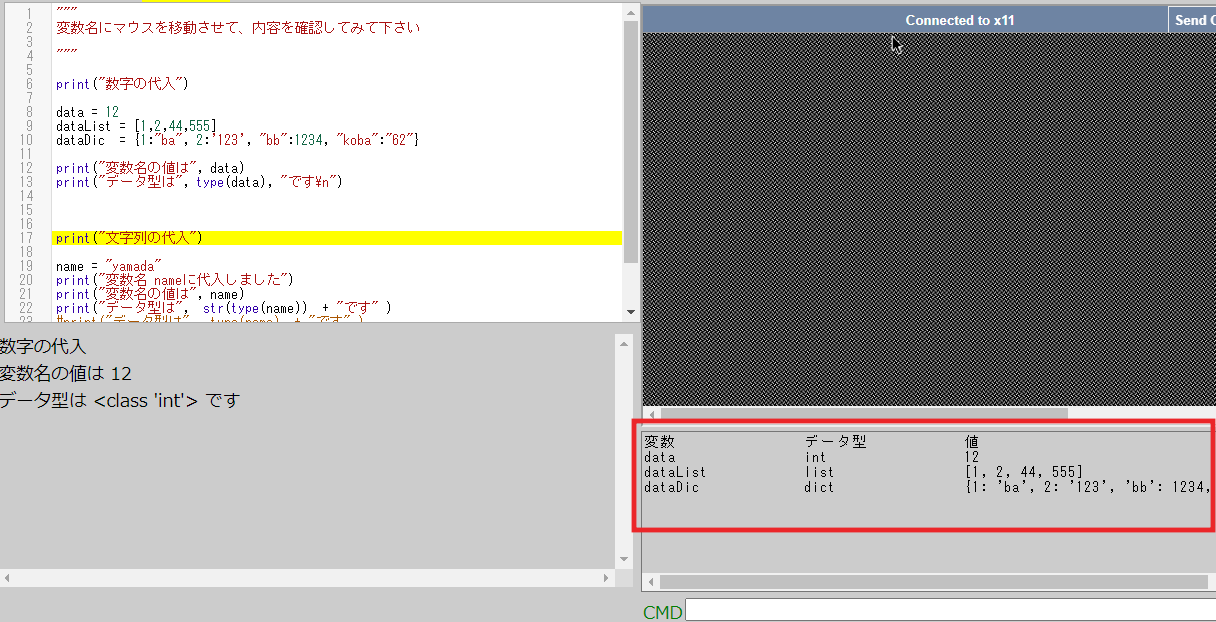Click the code editor's scroll-down arrow
This screenshot has height=622, width=1216.
[x=630, y=312]
